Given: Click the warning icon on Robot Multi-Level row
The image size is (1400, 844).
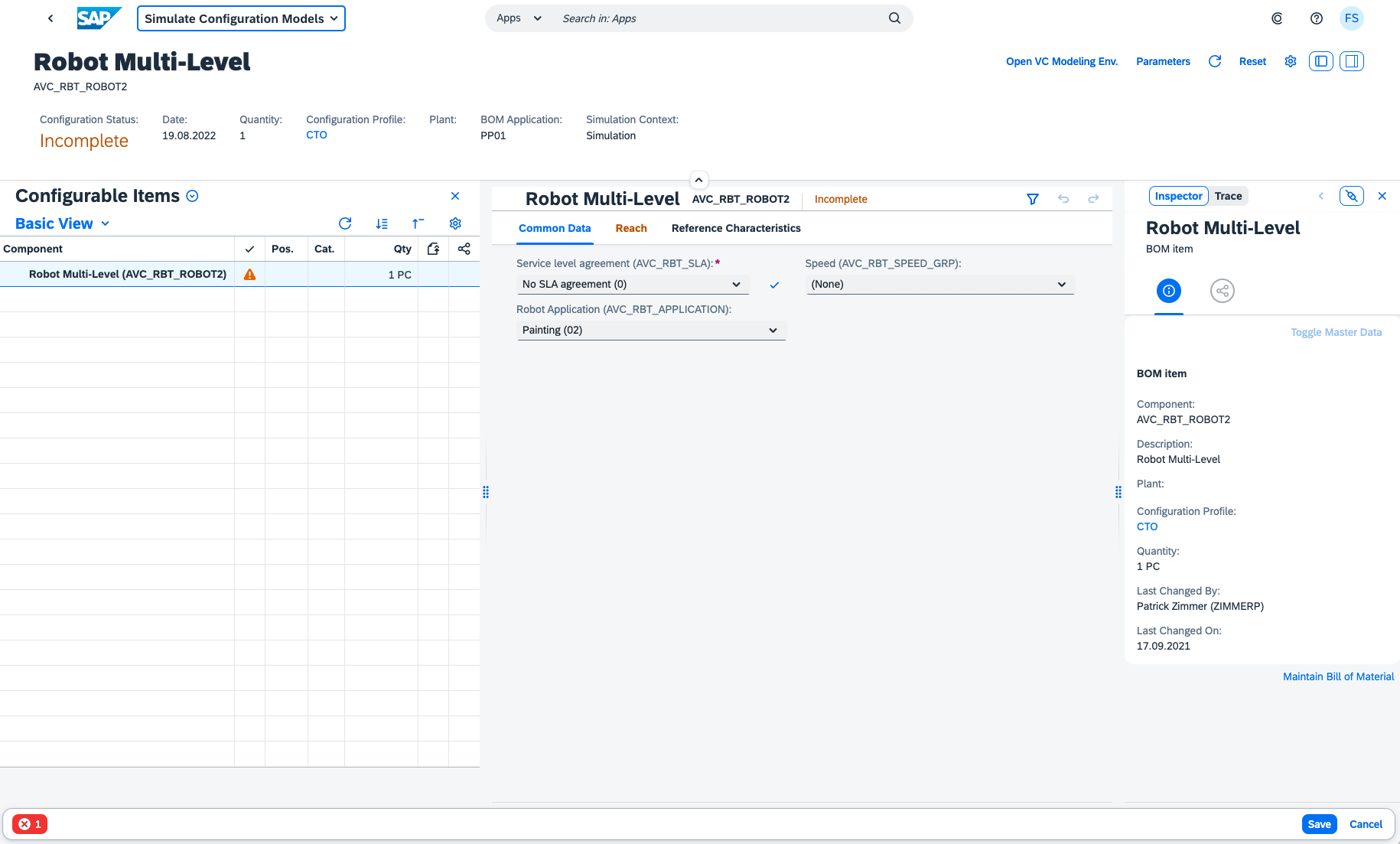Looking at the screenshot, I should (249, 274).
